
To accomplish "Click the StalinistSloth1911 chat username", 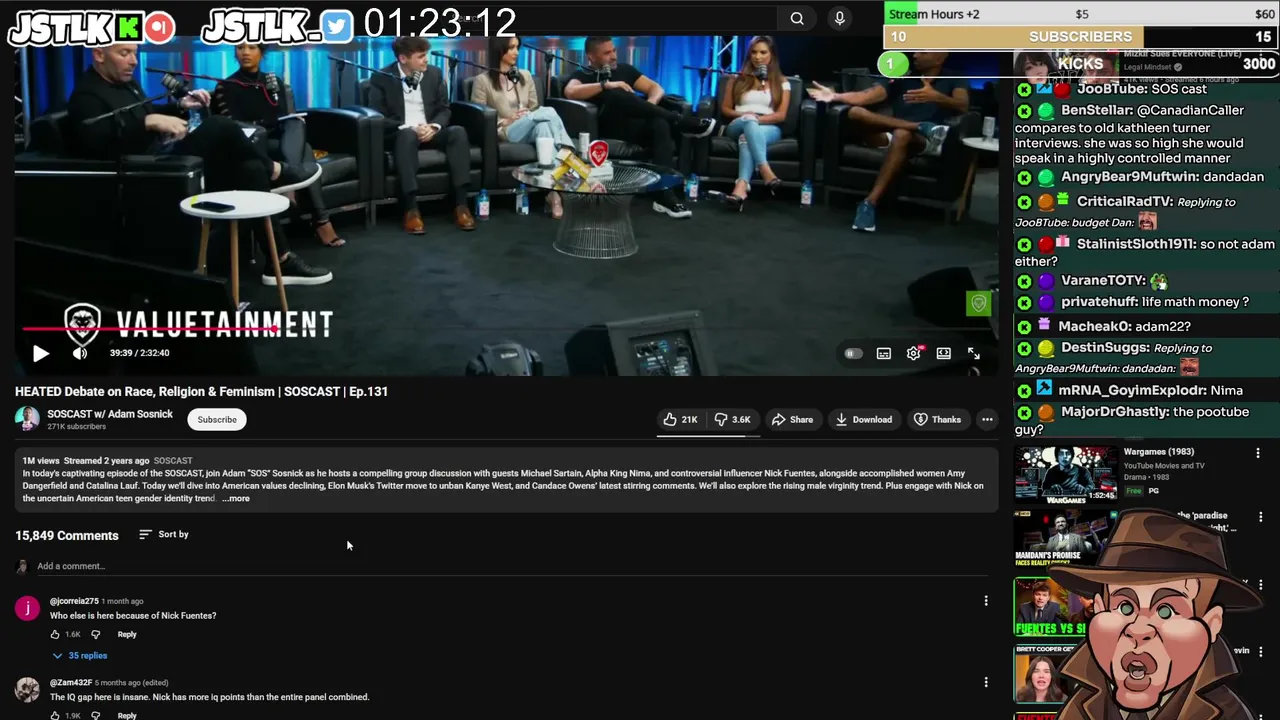I will tap(1136, 244).
